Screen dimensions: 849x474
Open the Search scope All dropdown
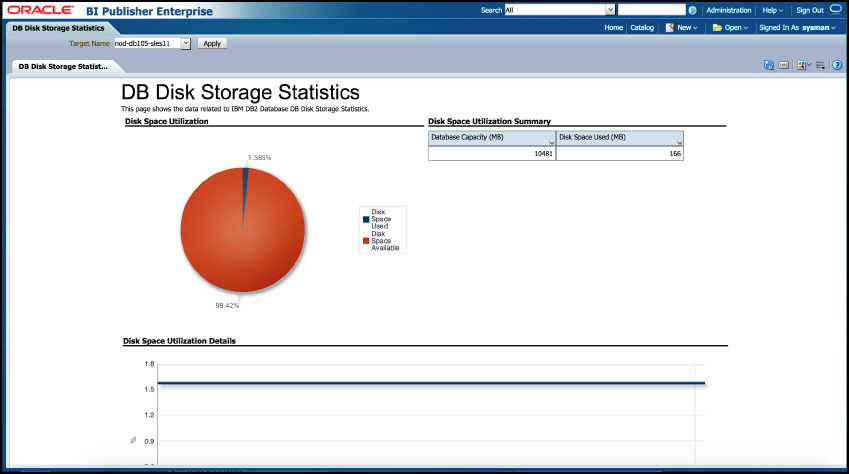(610, 10)
